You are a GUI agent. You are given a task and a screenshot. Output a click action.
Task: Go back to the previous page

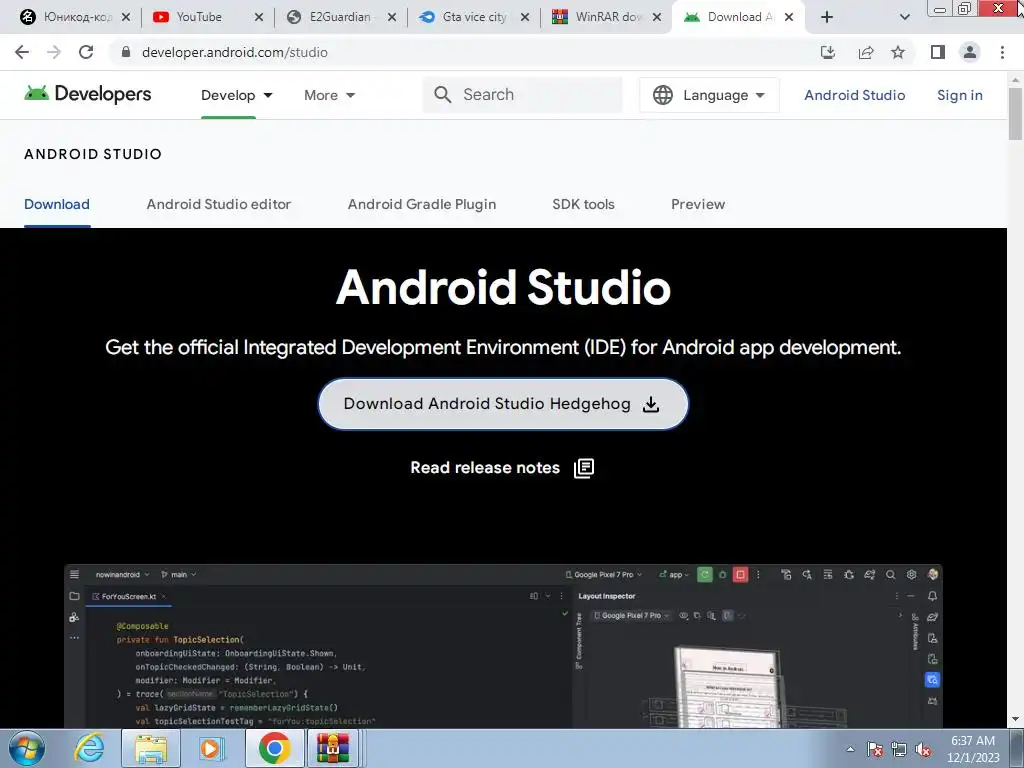pyautogui.click(x=22, y=52)
